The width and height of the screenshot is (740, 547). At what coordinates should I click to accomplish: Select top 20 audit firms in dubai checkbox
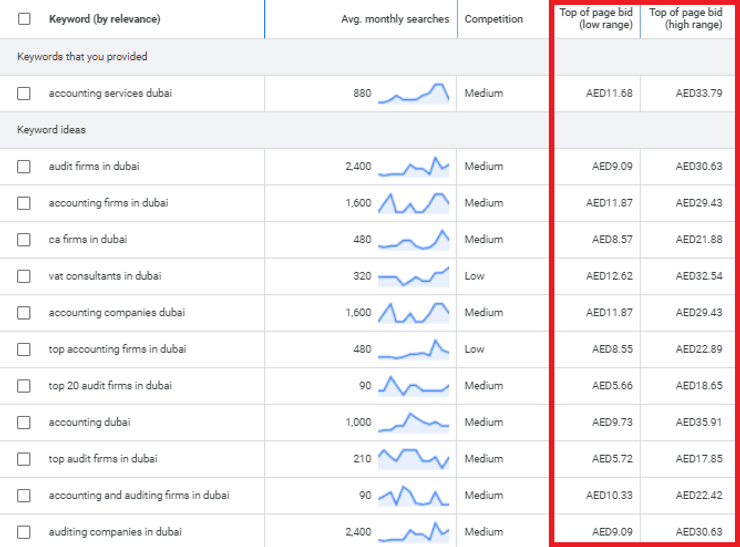(24, 386)
